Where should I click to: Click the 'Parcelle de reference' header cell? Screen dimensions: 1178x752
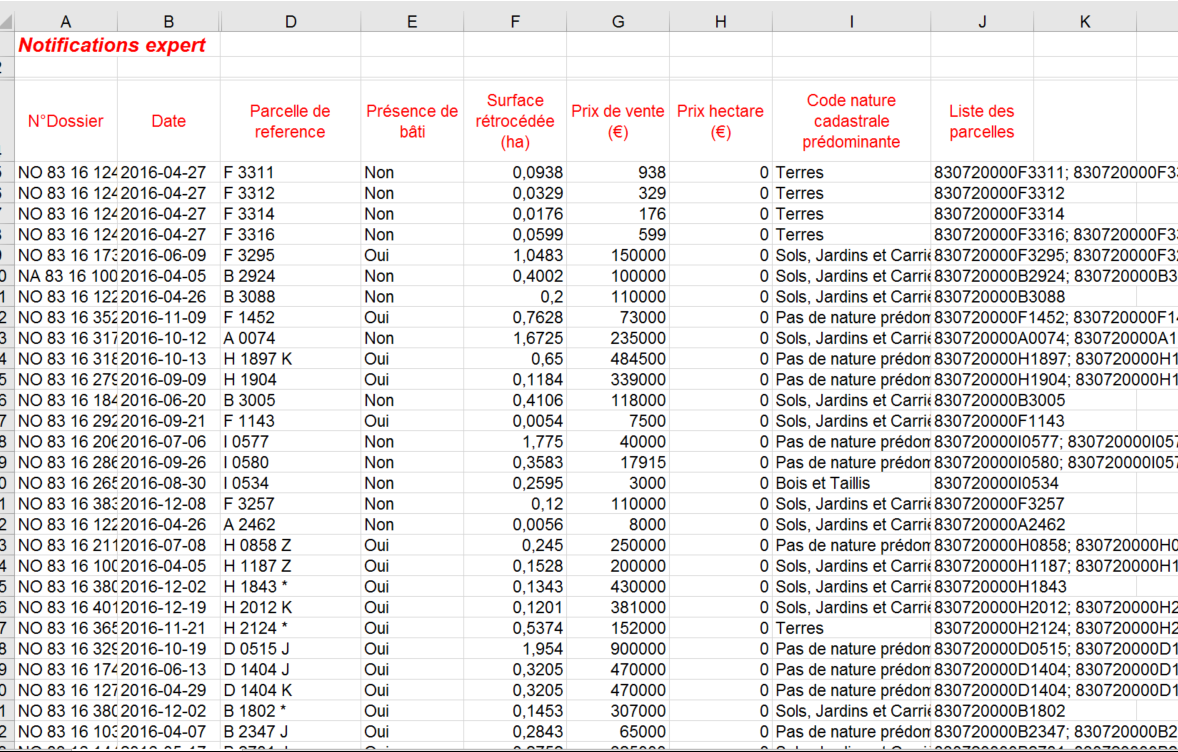click(290, 121)
